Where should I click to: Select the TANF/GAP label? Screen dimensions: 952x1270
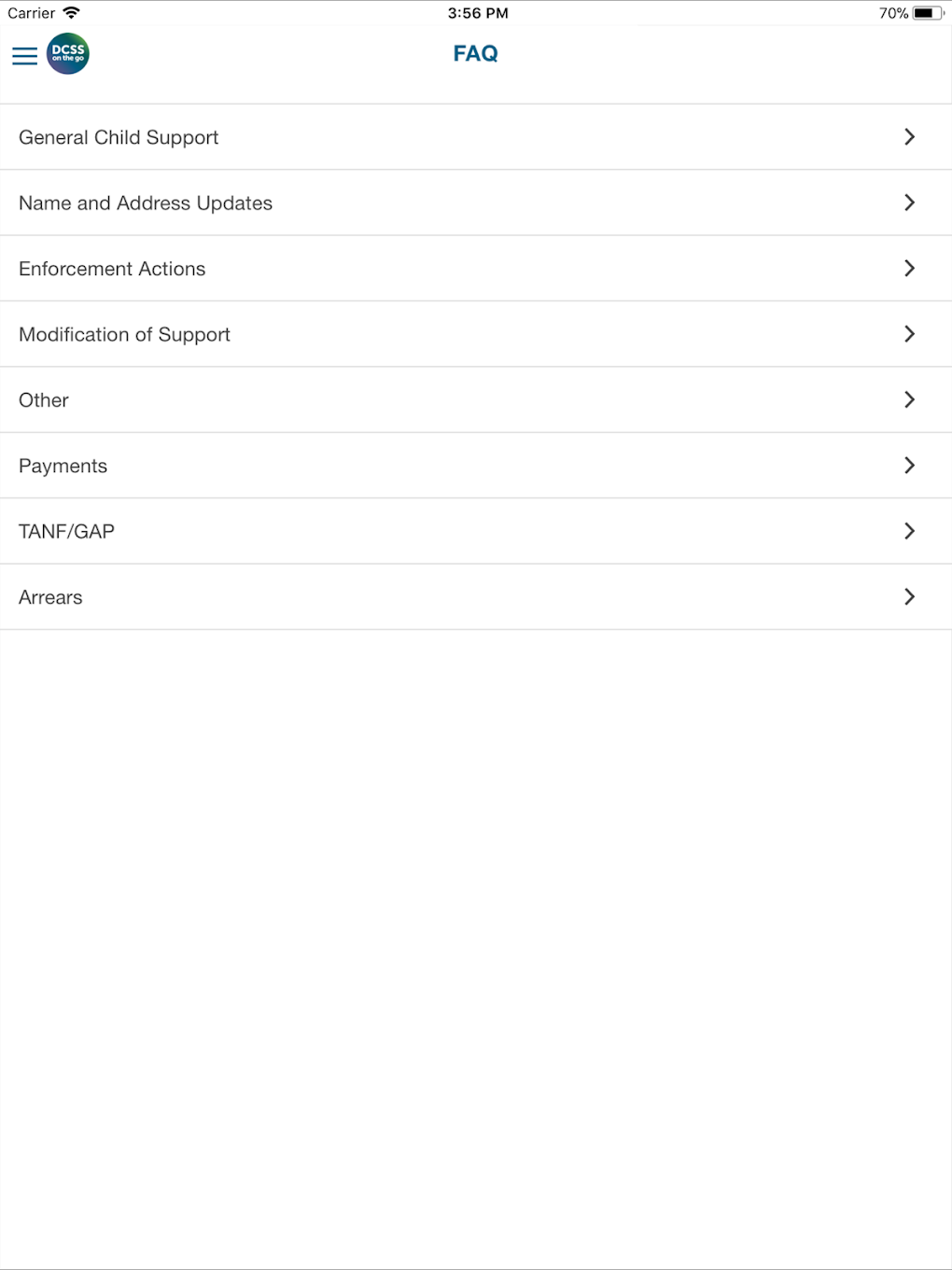(66, 532)
